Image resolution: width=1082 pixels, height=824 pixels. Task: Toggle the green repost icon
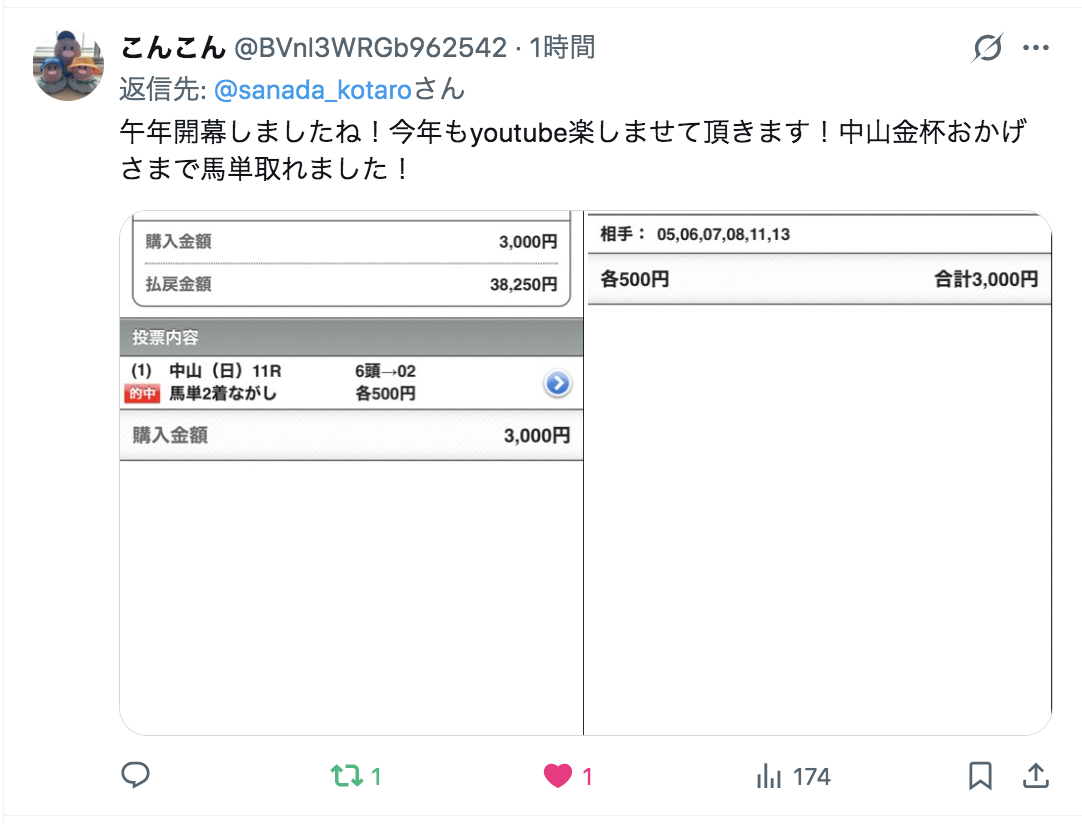[346, 776]
